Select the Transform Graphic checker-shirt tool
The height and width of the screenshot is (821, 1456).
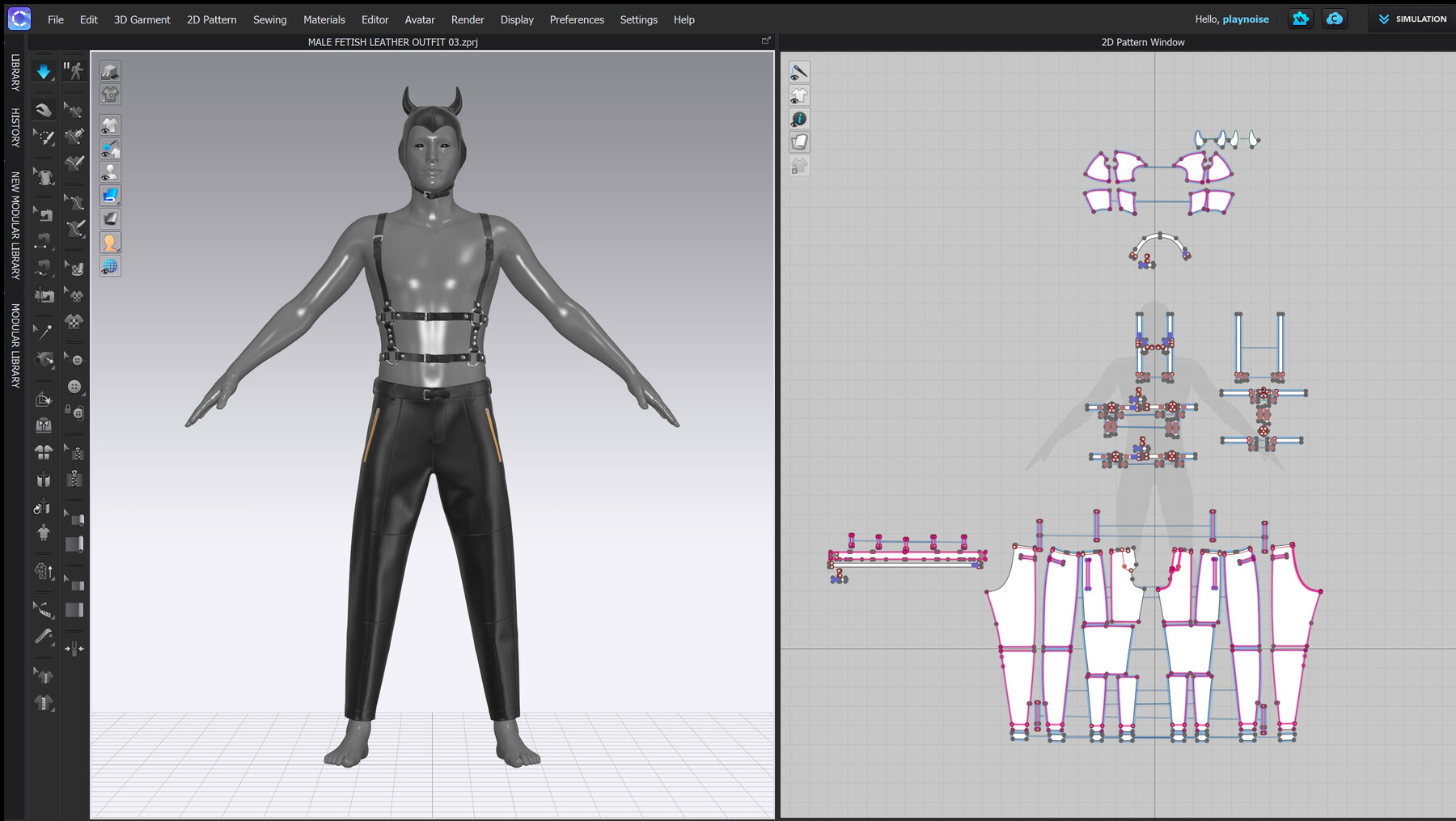click(74, 294)
